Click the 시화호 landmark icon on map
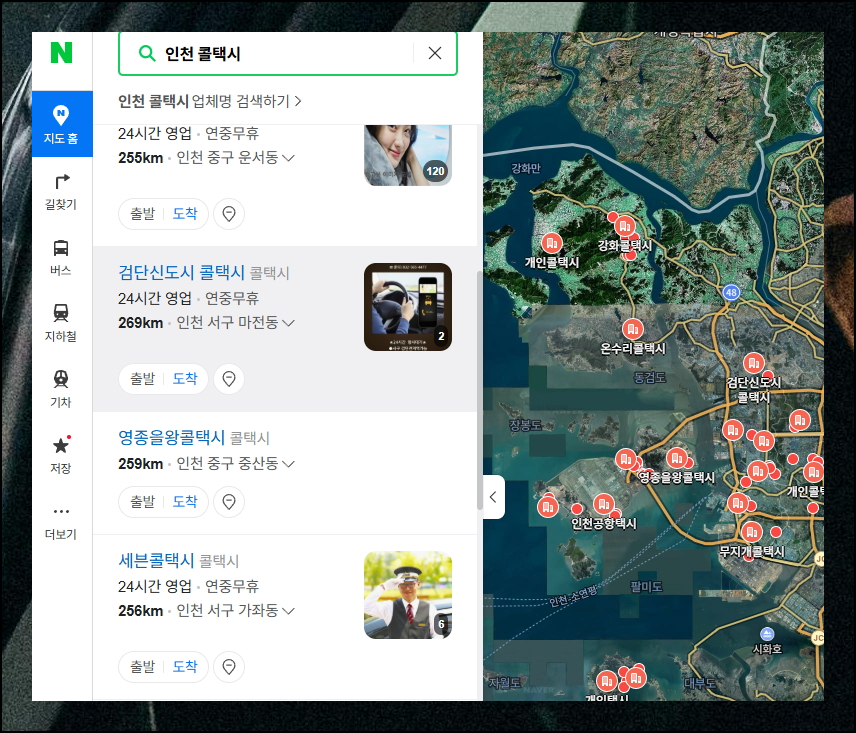Image resolution: width=856 pixels, height=733 pixels. 767,634
